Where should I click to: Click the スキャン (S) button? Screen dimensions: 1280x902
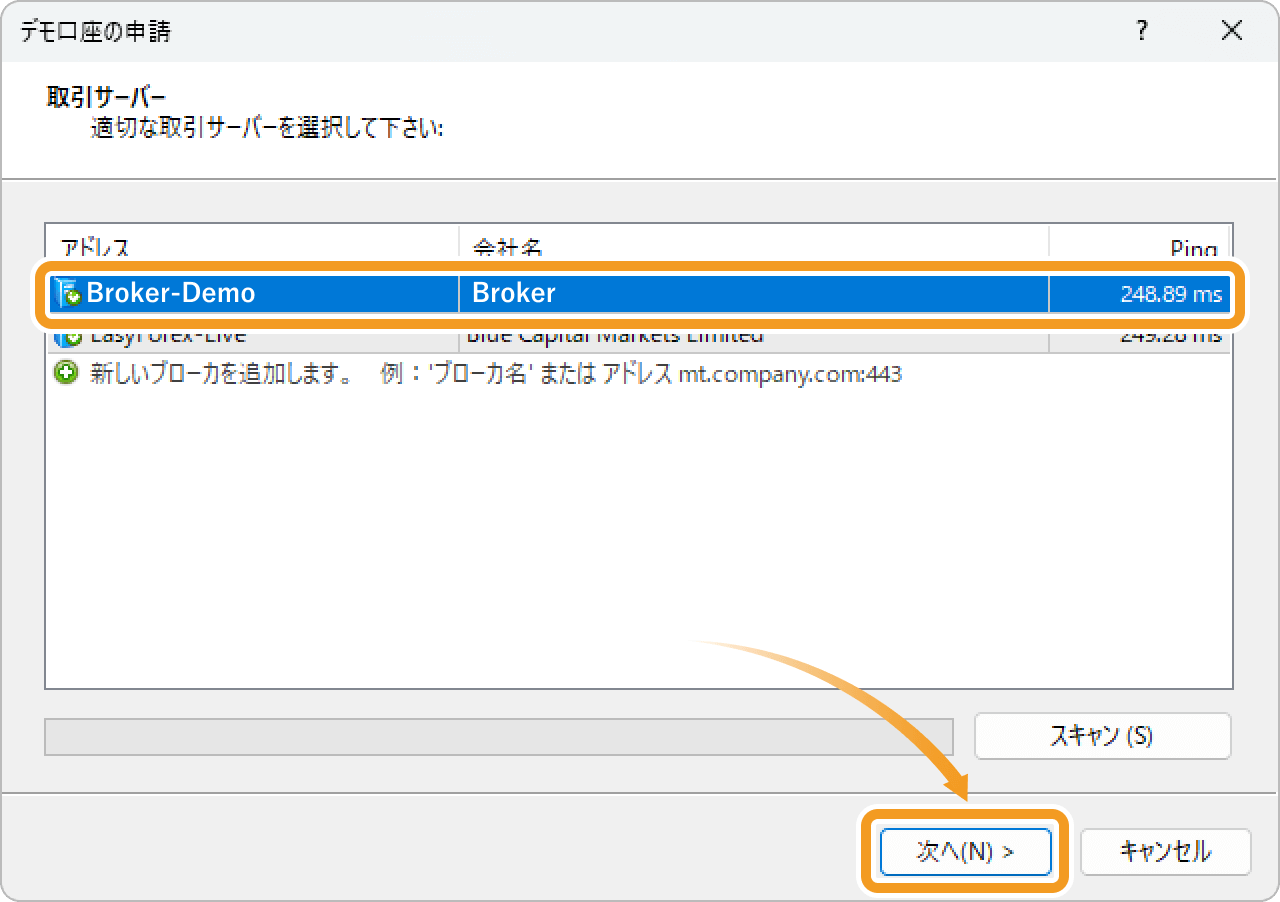pos(1102,736)
